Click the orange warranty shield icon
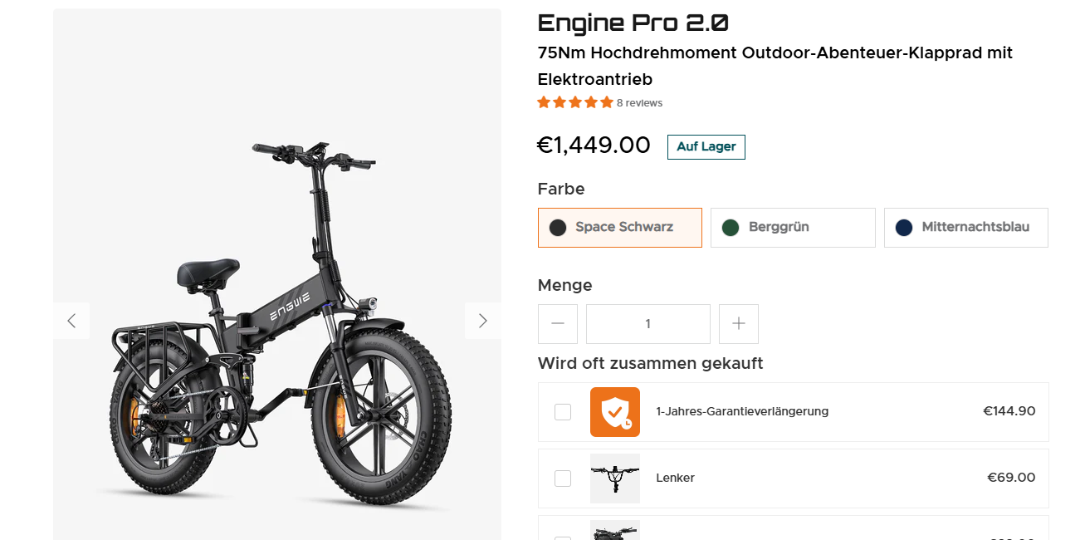 [x=615, y=412]
